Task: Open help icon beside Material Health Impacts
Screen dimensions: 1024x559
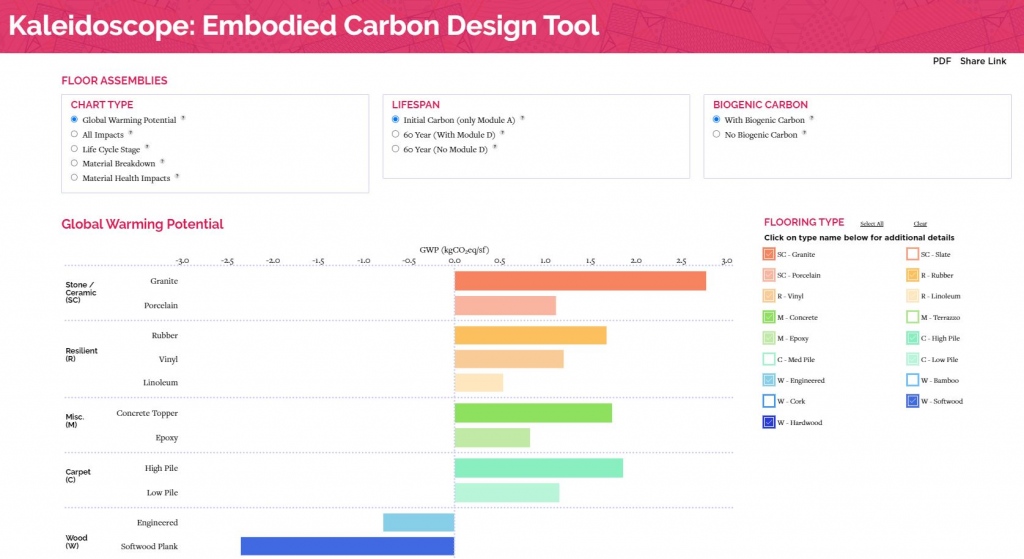Action: (177, 176)
